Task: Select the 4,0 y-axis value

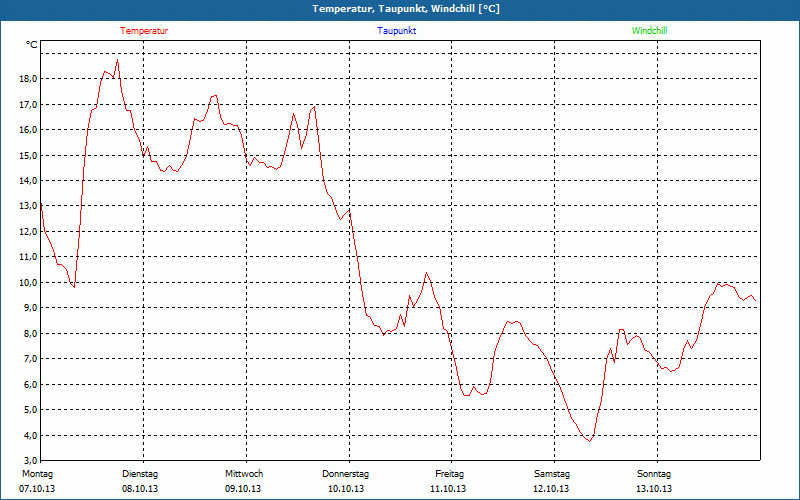Action: (30, 435)
